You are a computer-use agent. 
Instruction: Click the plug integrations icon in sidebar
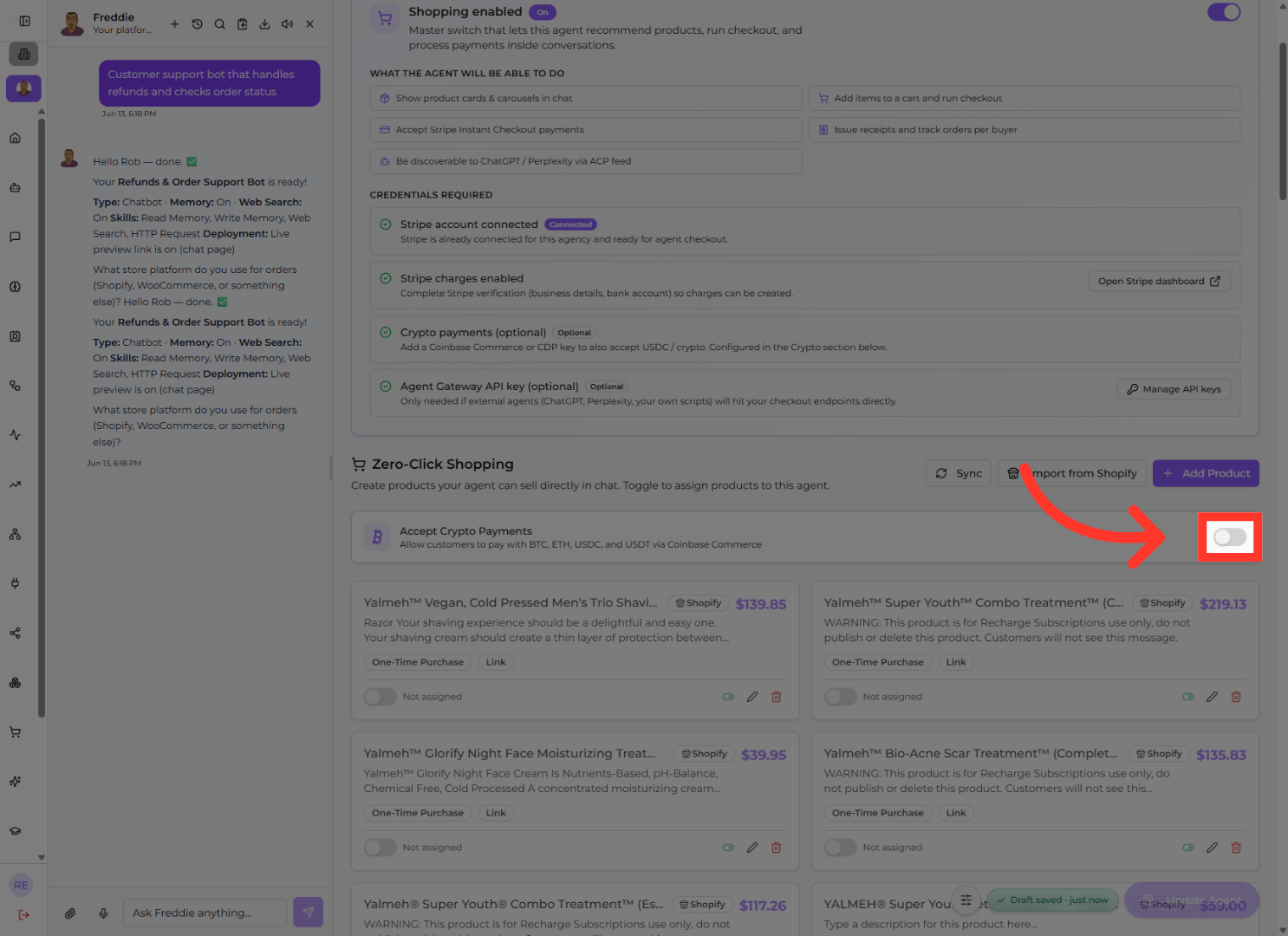pos(15,583)
